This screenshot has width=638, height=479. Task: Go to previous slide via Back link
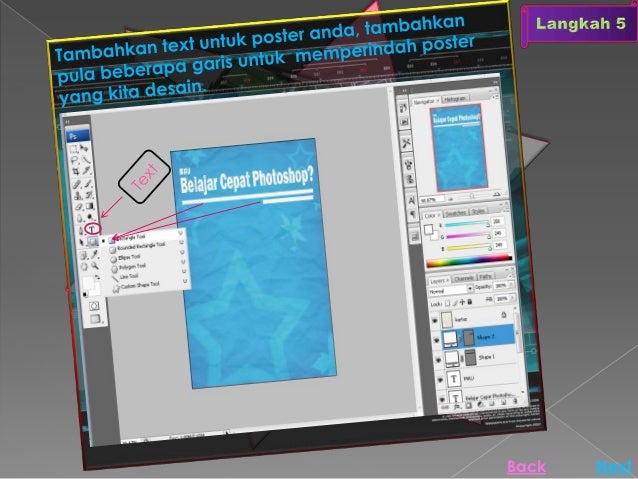[x=526, y=467]
